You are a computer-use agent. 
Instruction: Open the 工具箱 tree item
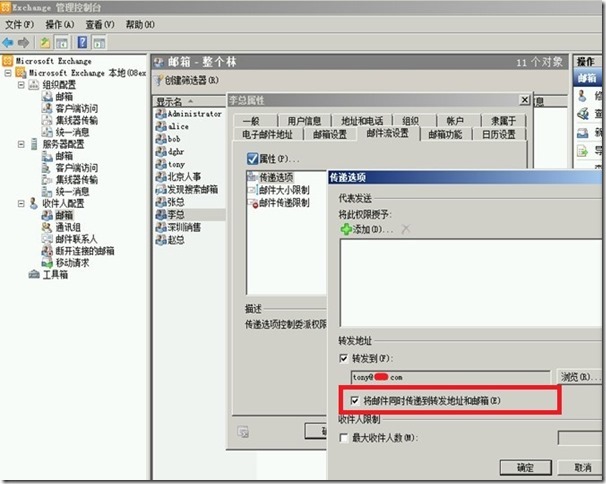pyautogui.click(x=48, y=275)
